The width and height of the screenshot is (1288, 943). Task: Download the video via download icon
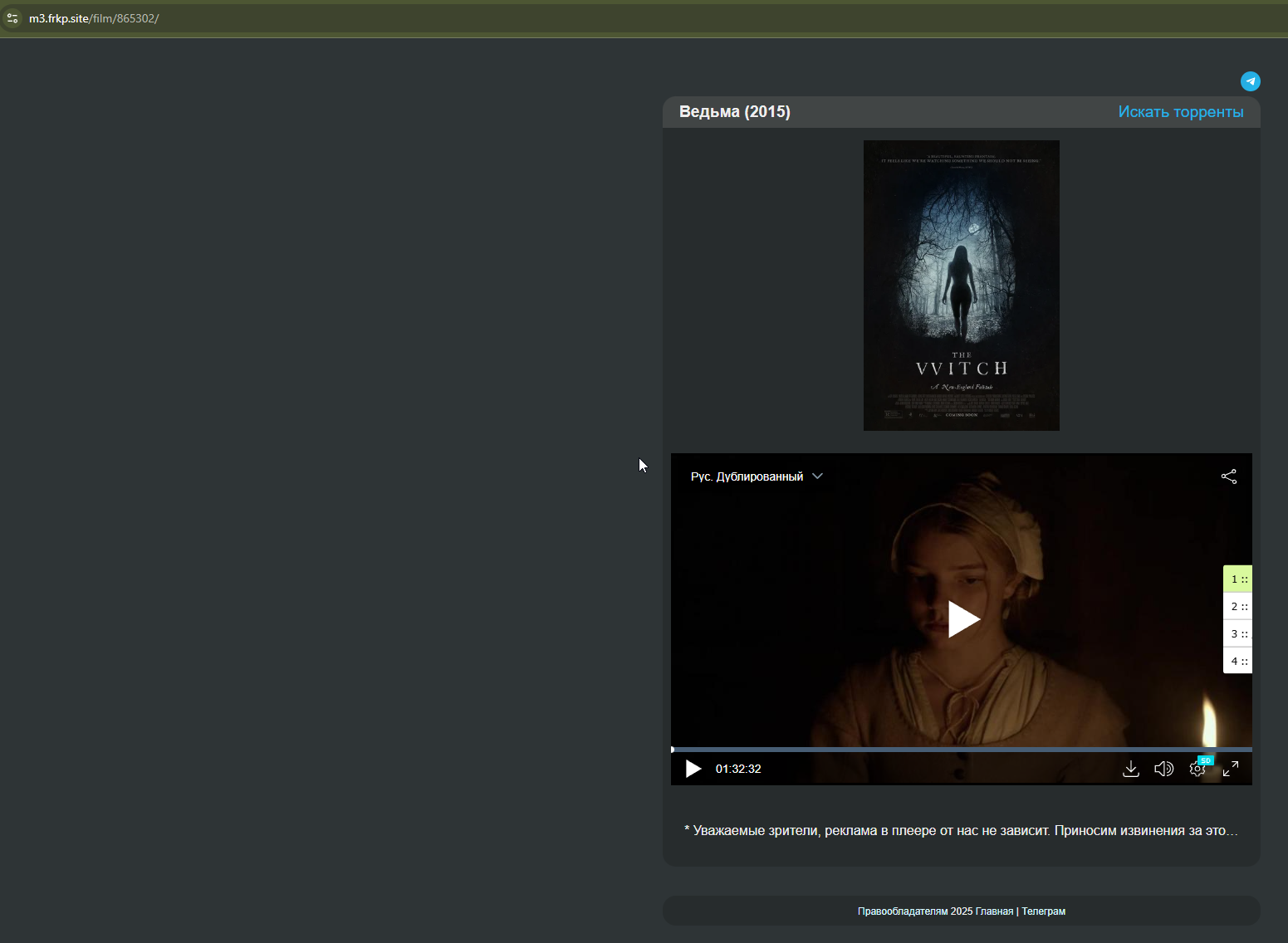click(x=1130, y=769)
